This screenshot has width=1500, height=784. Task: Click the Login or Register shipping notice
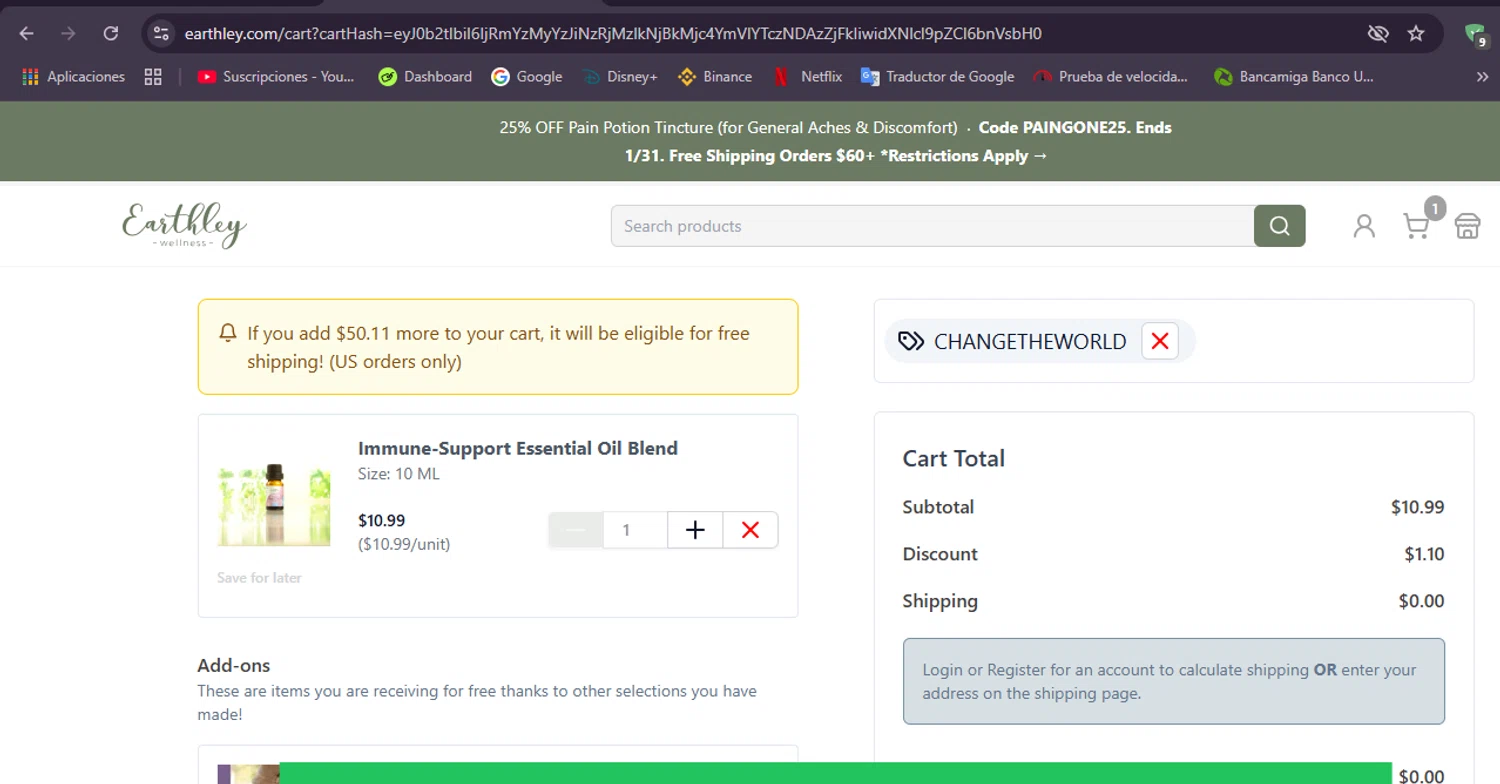[x=1174, y=681]
